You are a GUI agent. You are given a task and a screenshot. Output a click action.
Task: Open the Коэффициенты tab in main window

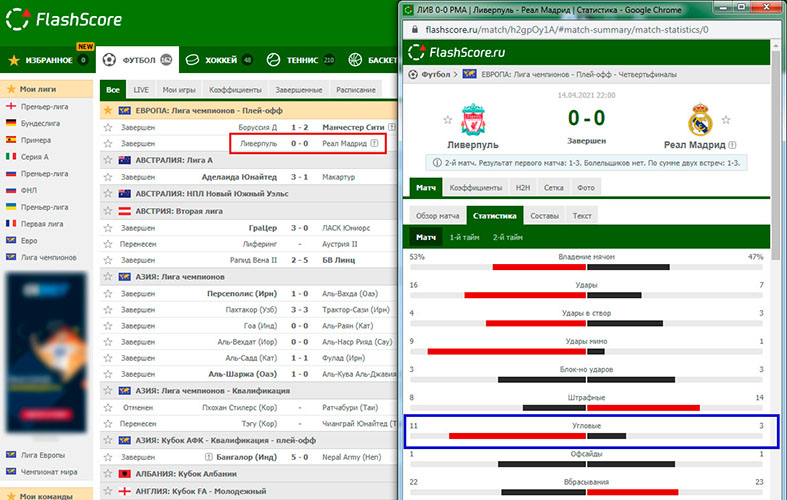pyautogui.click(x=235, y=89)
